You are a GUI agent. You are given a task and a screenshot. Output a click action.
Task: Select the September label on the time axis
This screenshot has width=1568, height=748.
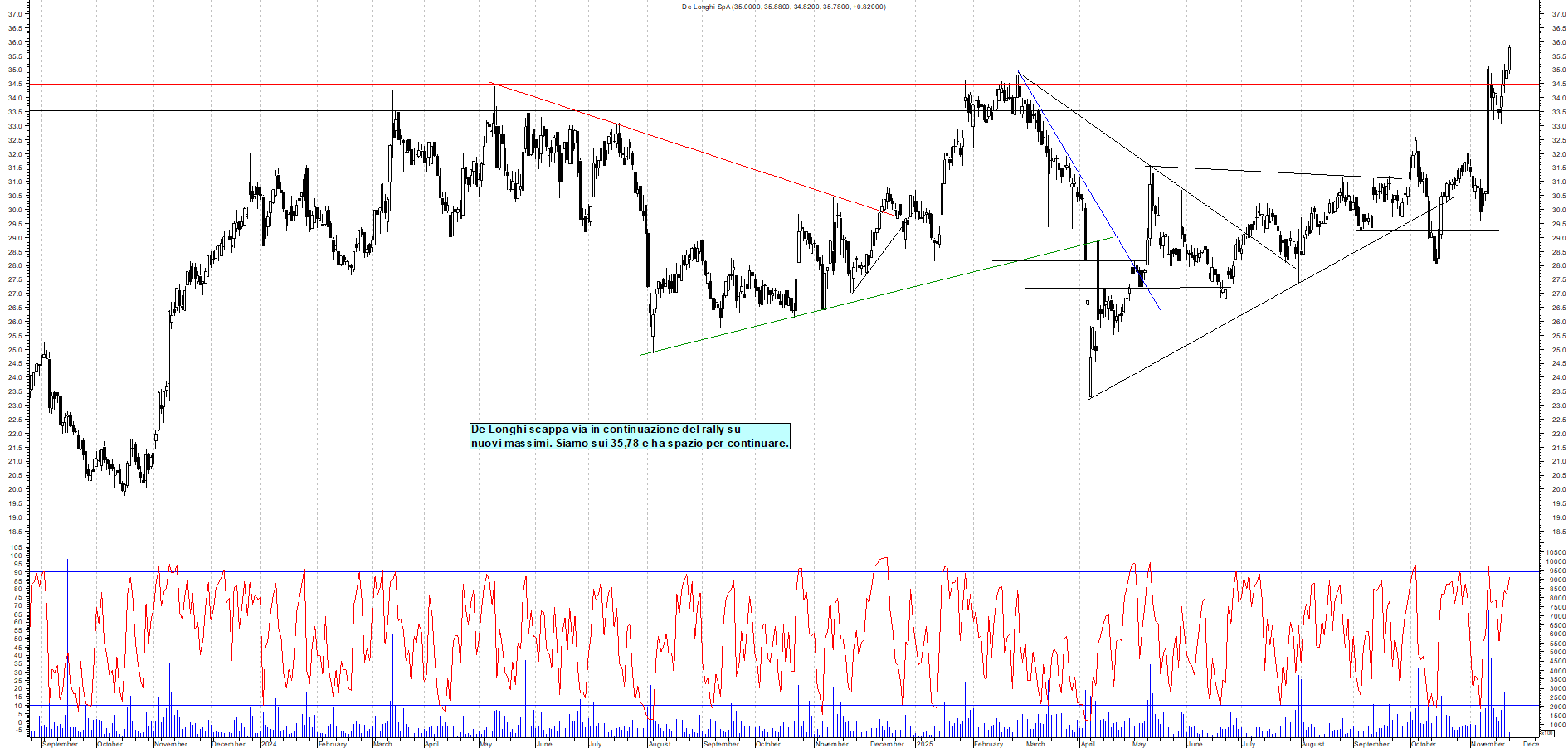click(x=58, y=745)
